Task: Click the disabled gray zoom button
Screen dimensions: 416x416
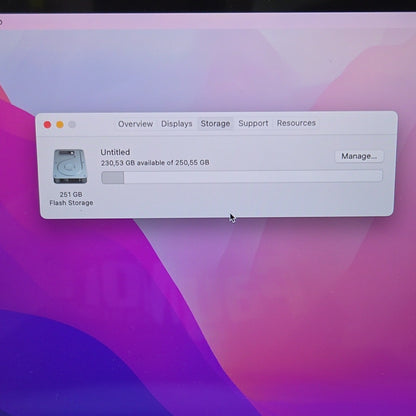Action: (72, 124)
